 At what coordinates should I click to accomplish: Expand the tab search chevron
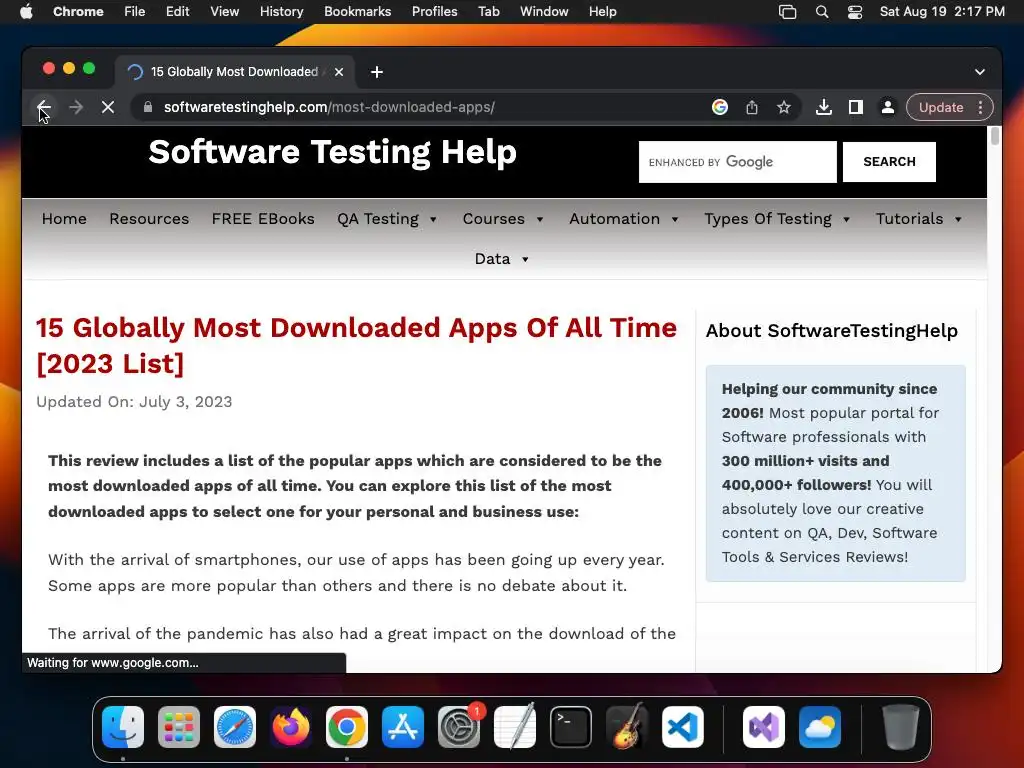point(980,72)
